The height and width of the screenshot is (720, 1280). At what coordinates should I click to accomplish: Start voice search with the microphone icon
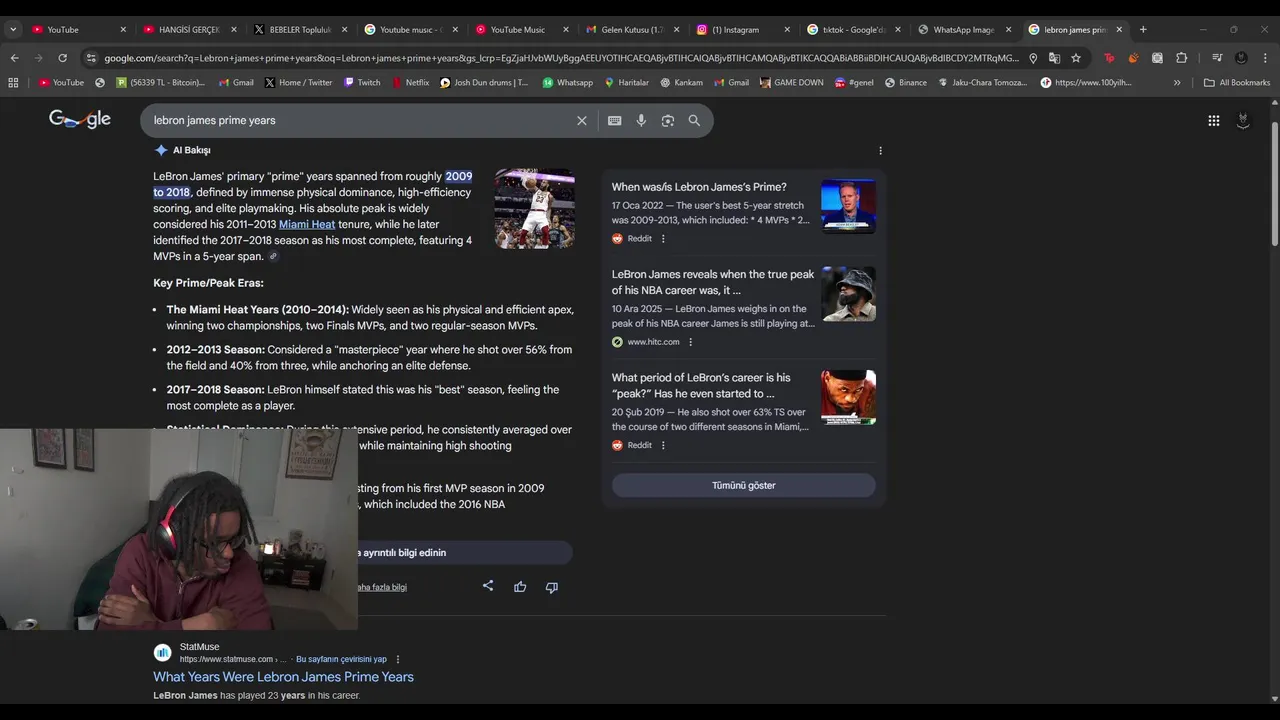coord(641,120)
